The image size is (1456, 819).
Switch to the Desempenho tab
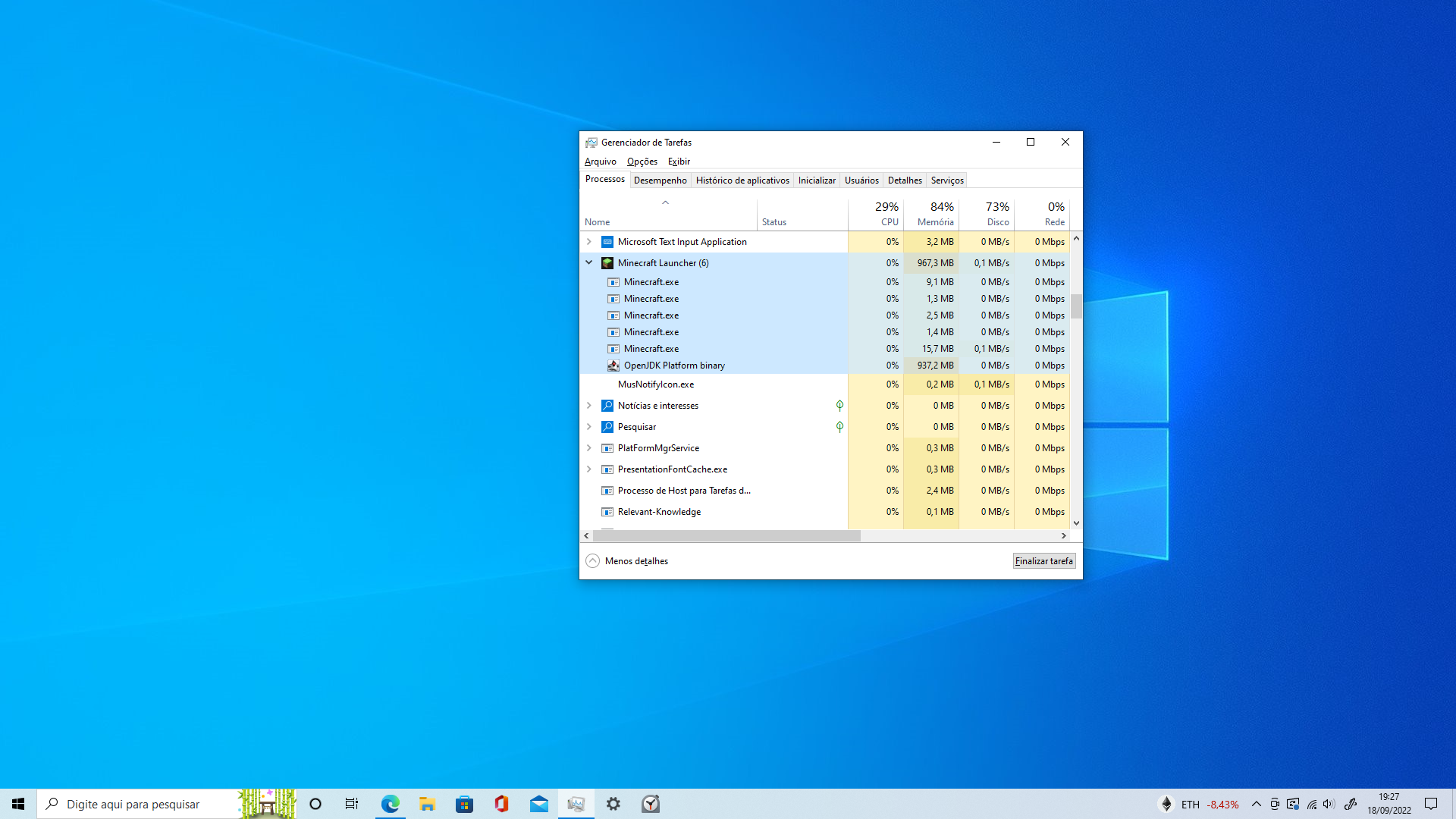point(660,180)
